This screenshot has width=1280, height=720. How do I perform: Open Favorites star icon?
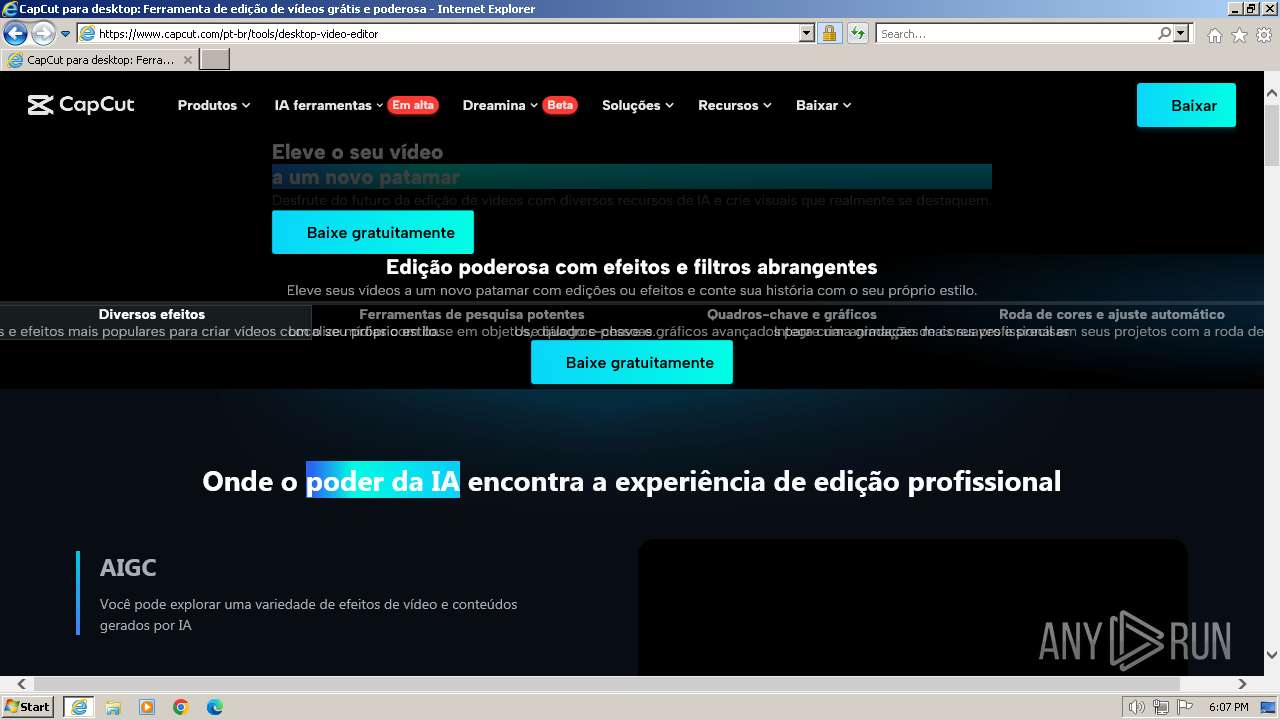point(1239,34)
